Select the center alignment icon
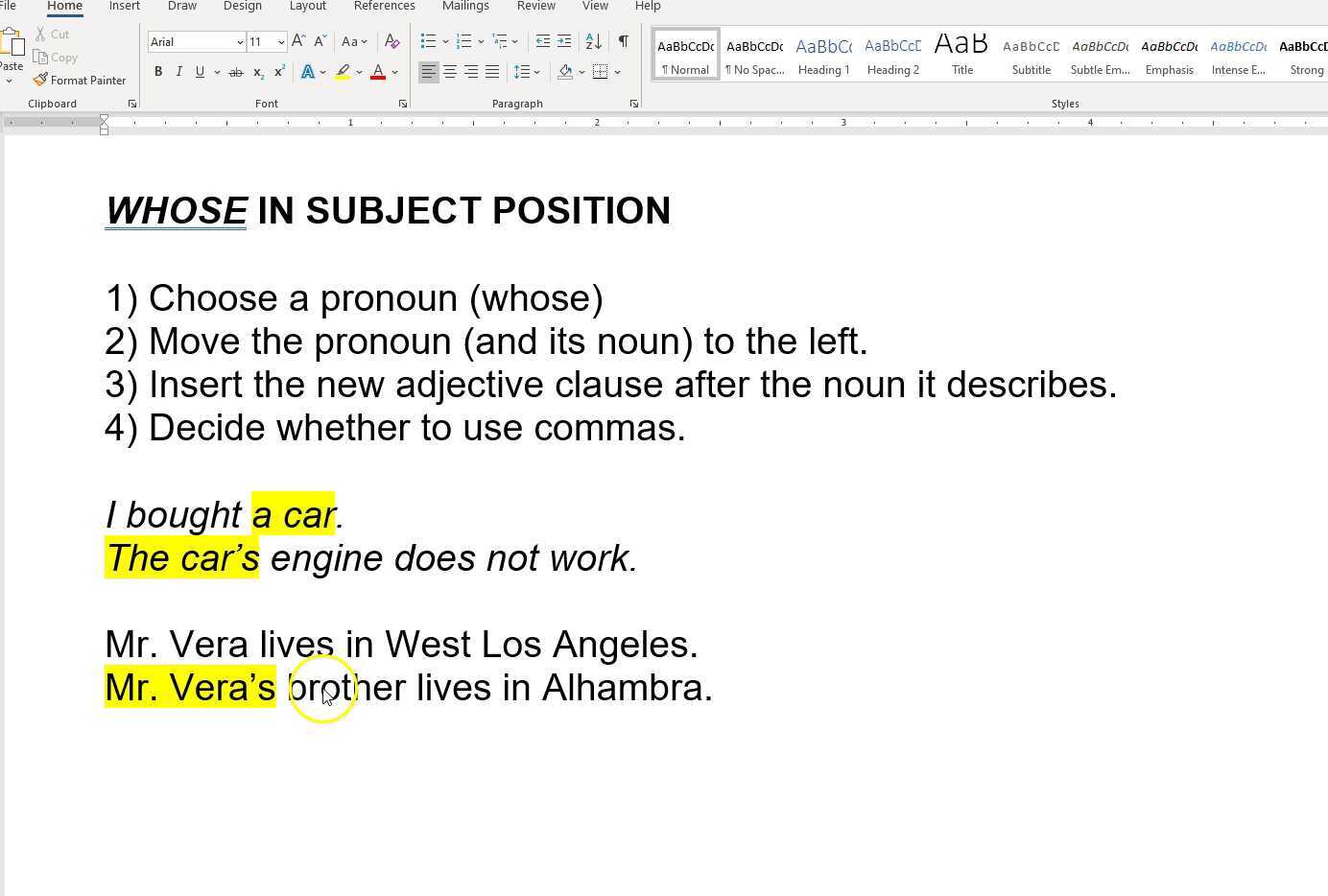The image size is (1328, 896). pos(449,71)
